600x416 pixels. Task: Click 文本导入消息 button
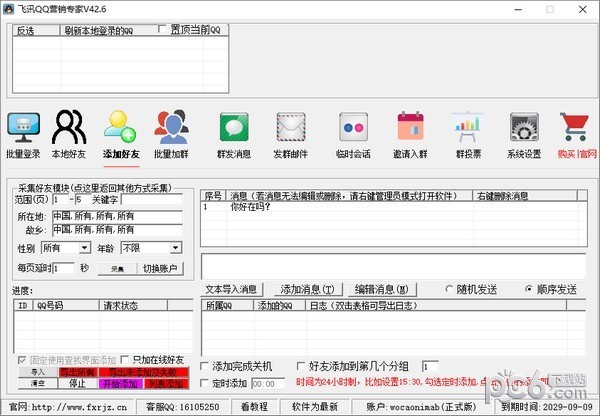point(231,289)
